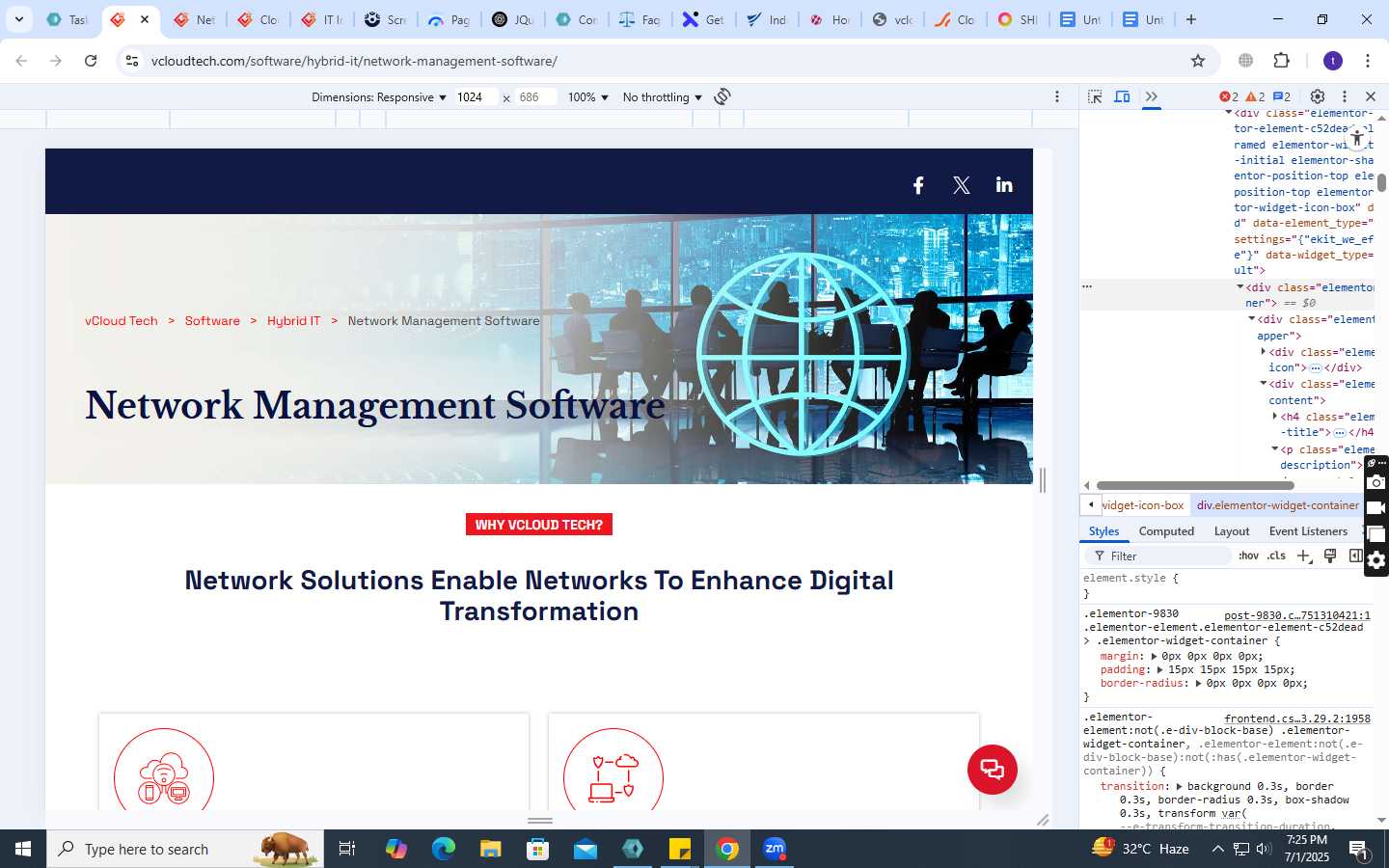This screenshot has width=1389, height=868.
Task: Reload the page with the refresh button
Action: click(x=91, y=61)
